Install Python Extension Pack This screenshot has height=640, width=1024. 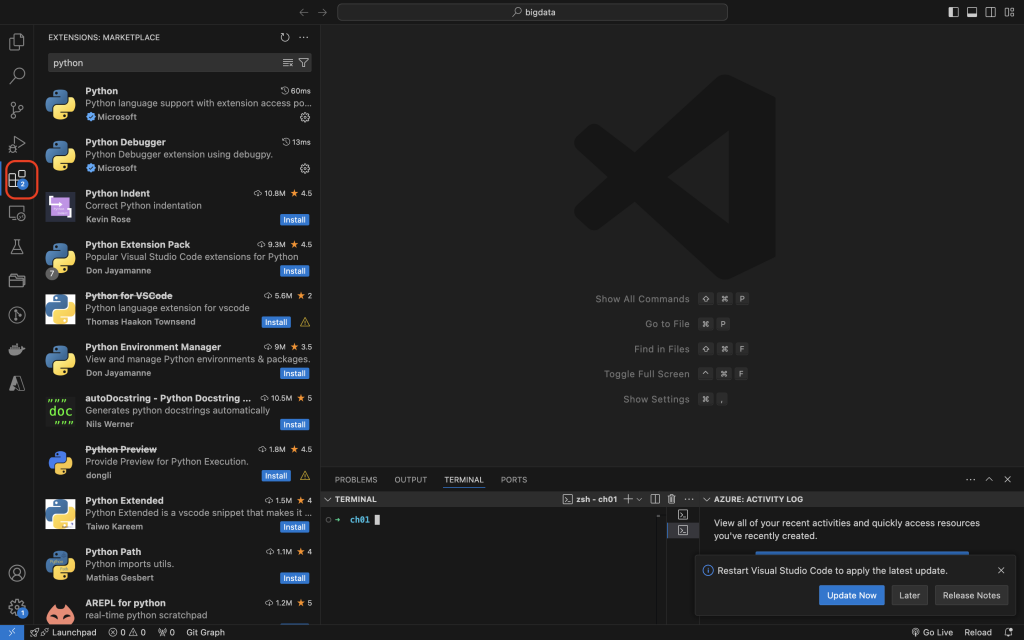click(295, 271)
